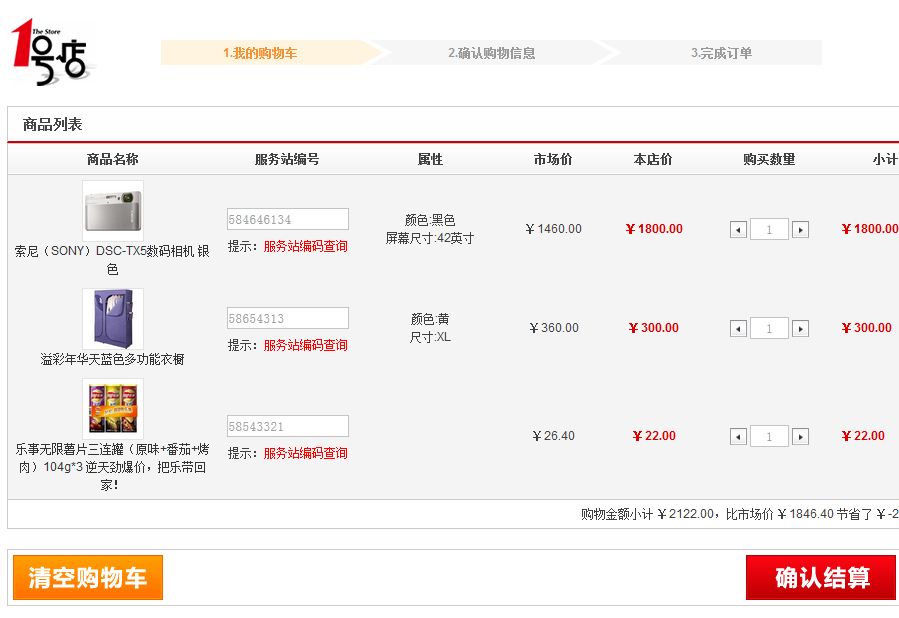This screenshot has width=899, height=618.
Task: Click 属性 column header
Action: [x=430, y=159]
